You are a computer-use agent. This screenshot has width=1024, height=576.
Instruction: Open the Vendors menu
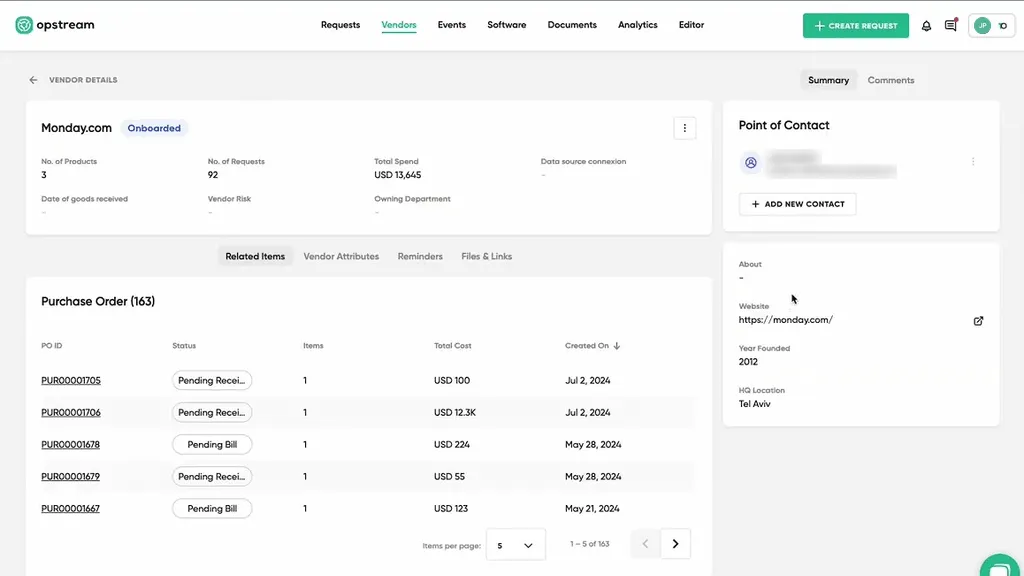tap(398, 25)
